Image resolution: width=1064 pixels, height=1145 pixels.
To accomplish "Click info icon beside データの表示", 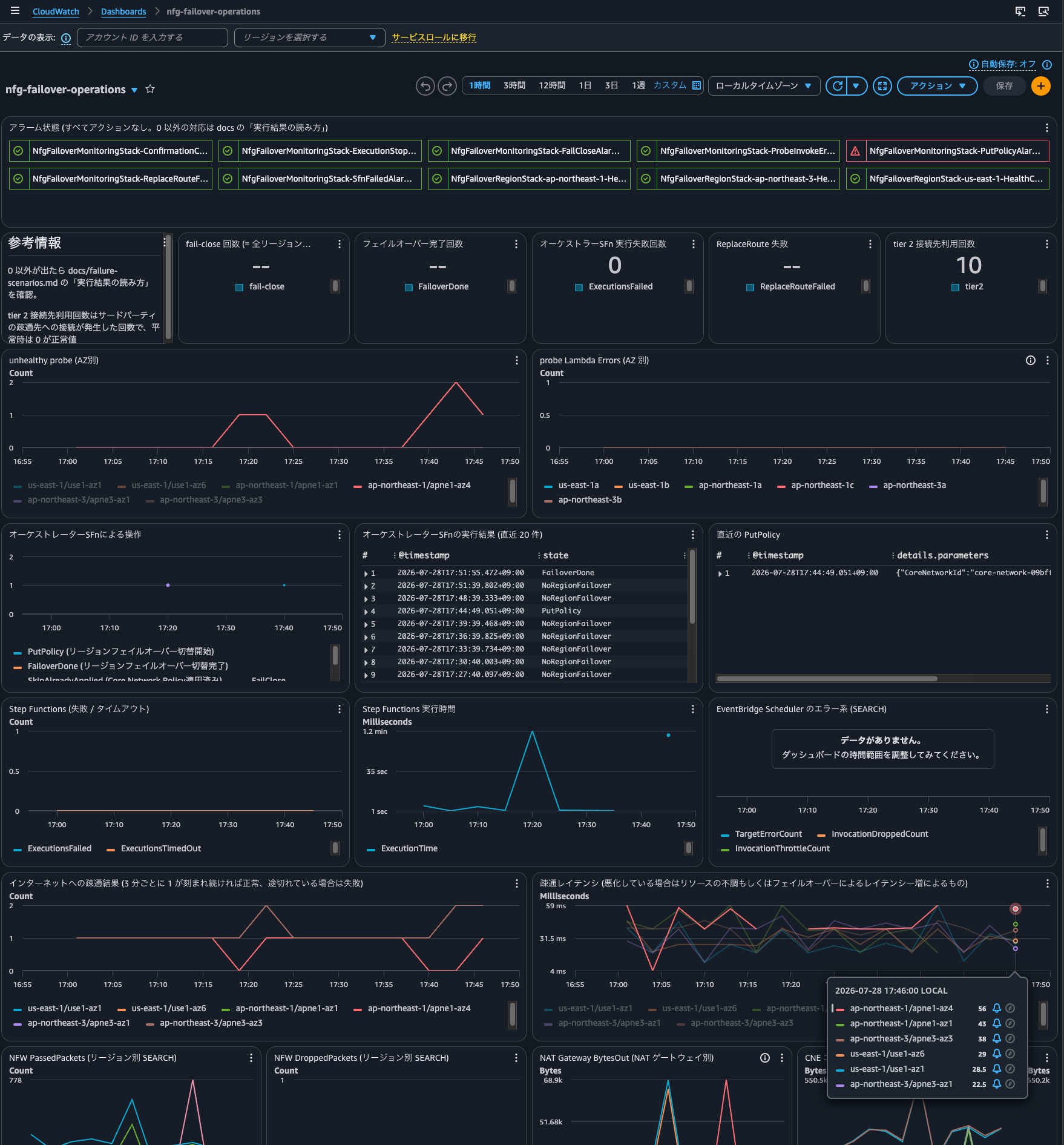I will tap(66, 38).
